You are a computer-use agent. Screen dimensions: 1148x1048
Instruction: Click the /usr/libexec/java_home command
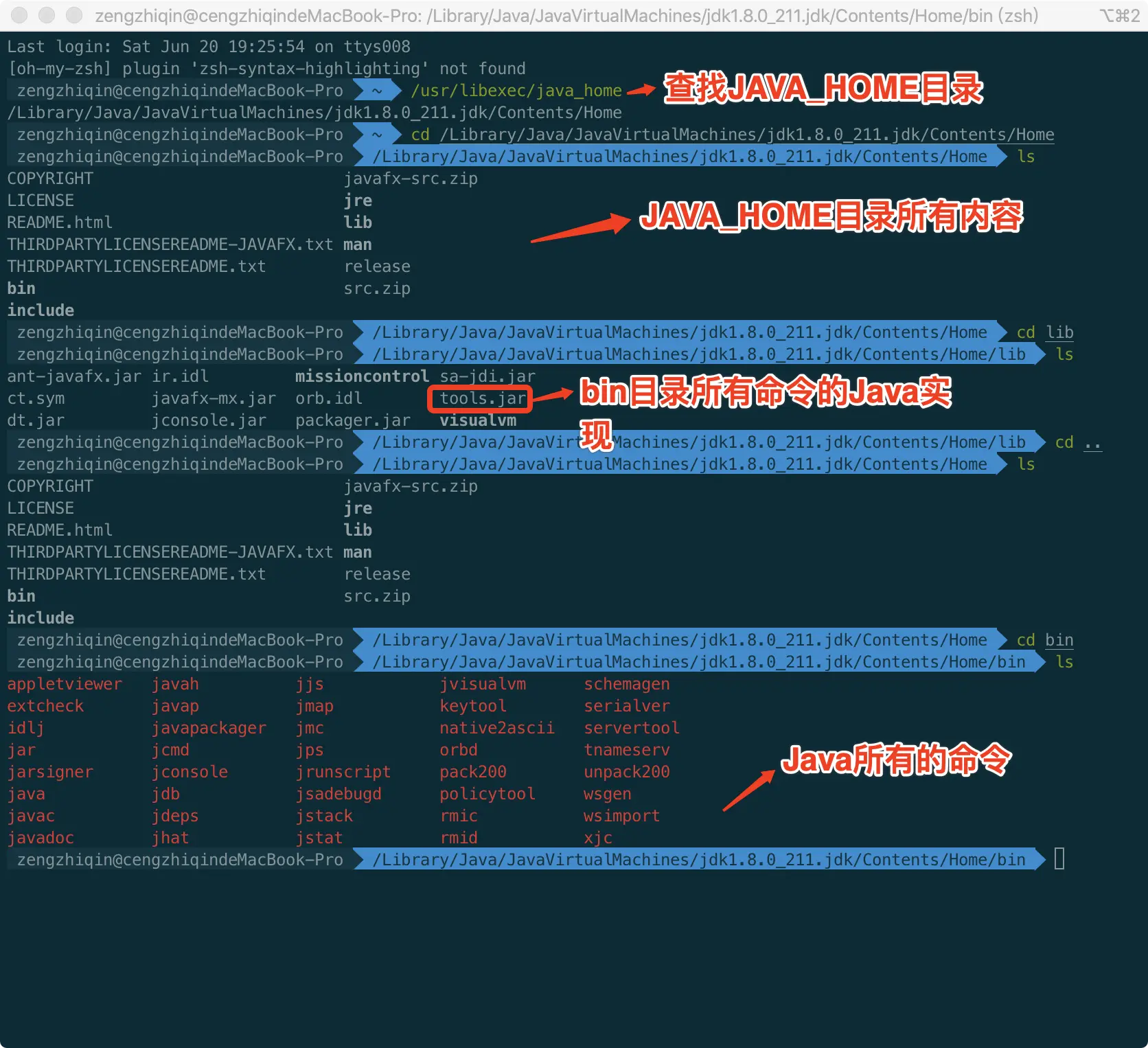point(516,91)
